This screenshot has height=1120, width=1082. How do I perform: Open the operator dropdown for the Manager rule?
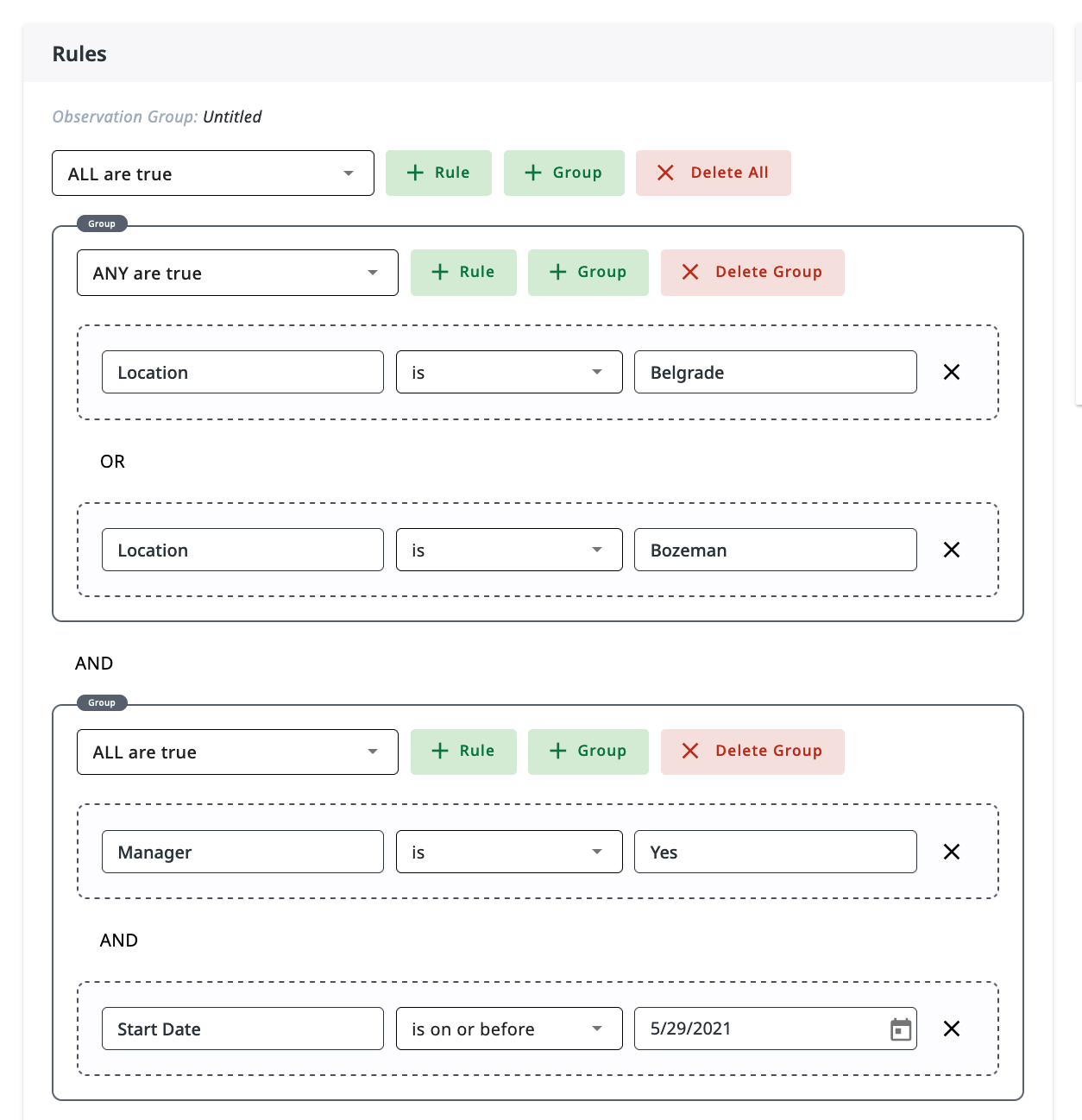508,852
